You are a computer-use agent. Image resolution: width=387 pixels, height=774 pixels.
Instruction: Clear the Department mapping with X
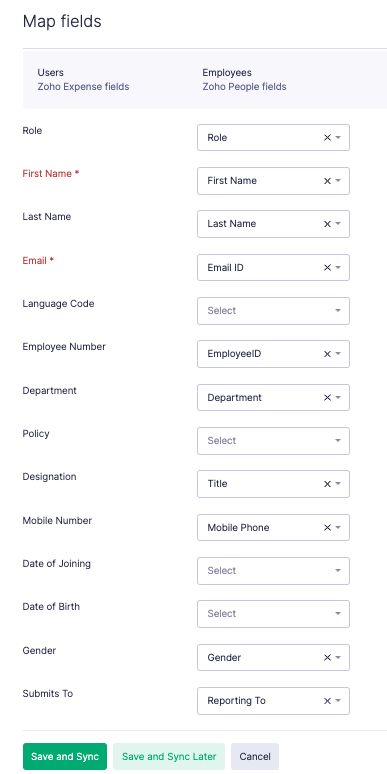pos(327,398)
